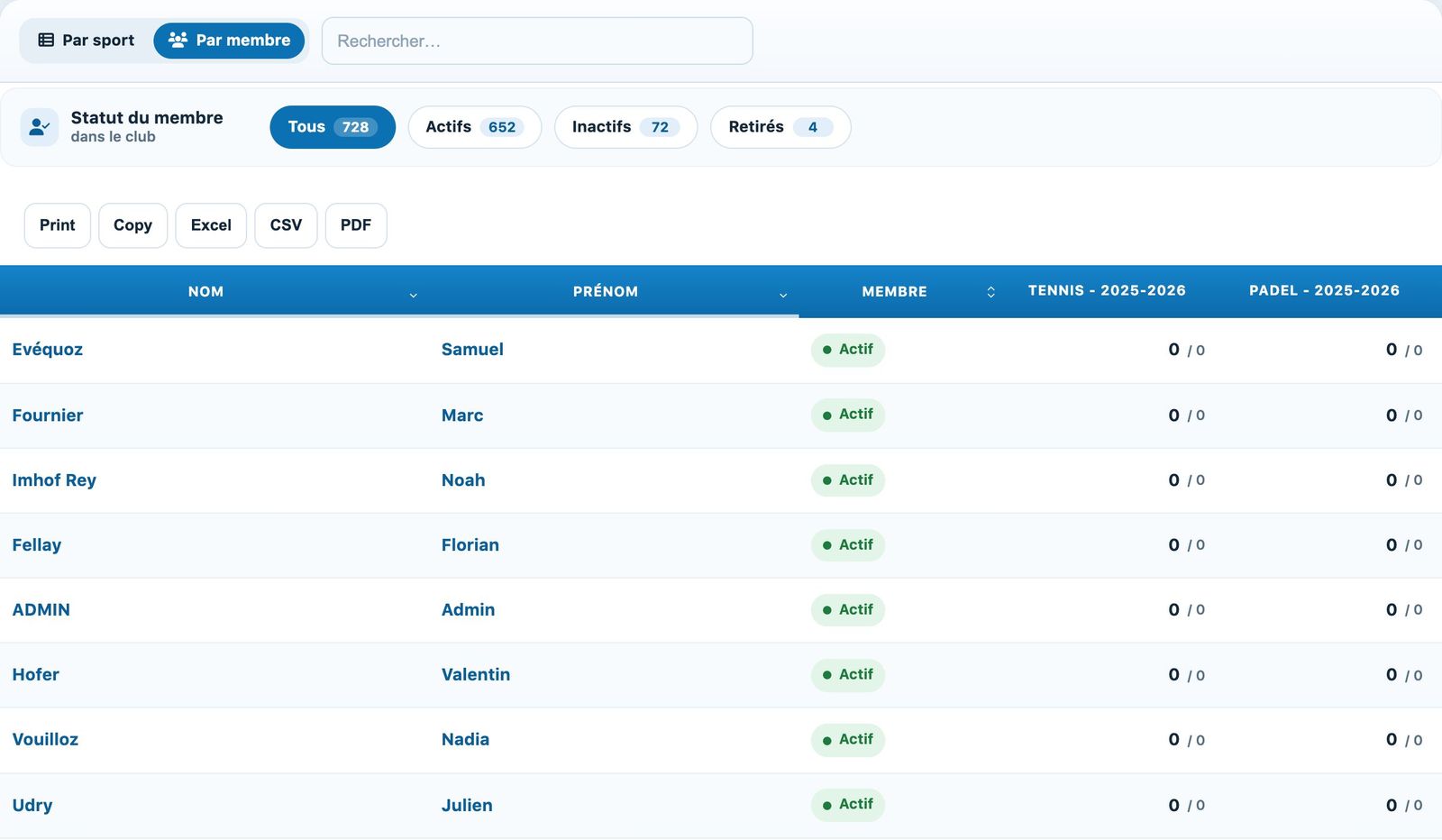The height and width of the screenshot is (840, 1442).
Task: Copy the table data
Action: coord(132,225)
